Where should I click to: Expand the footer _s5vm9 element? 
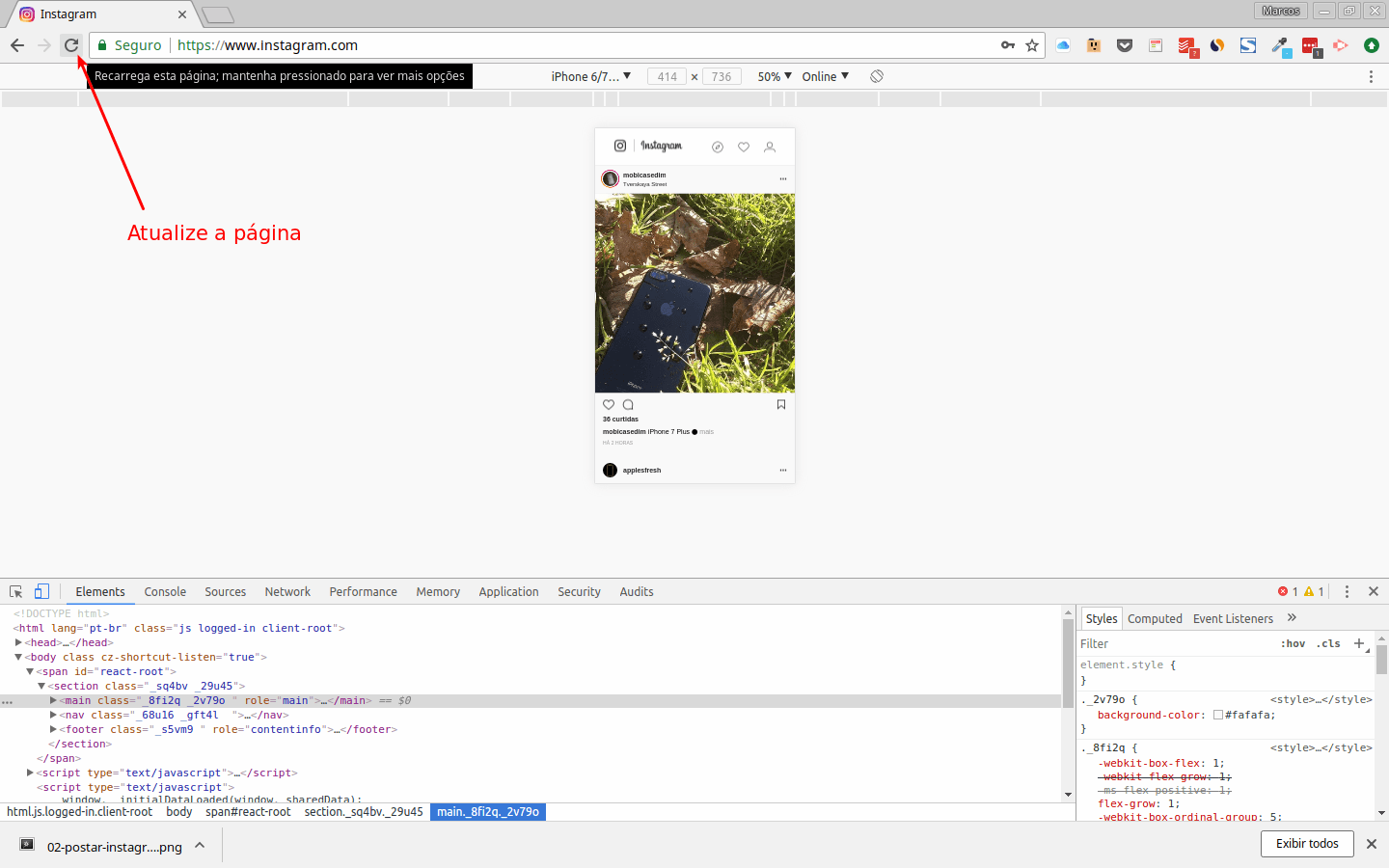coord(53,729)
